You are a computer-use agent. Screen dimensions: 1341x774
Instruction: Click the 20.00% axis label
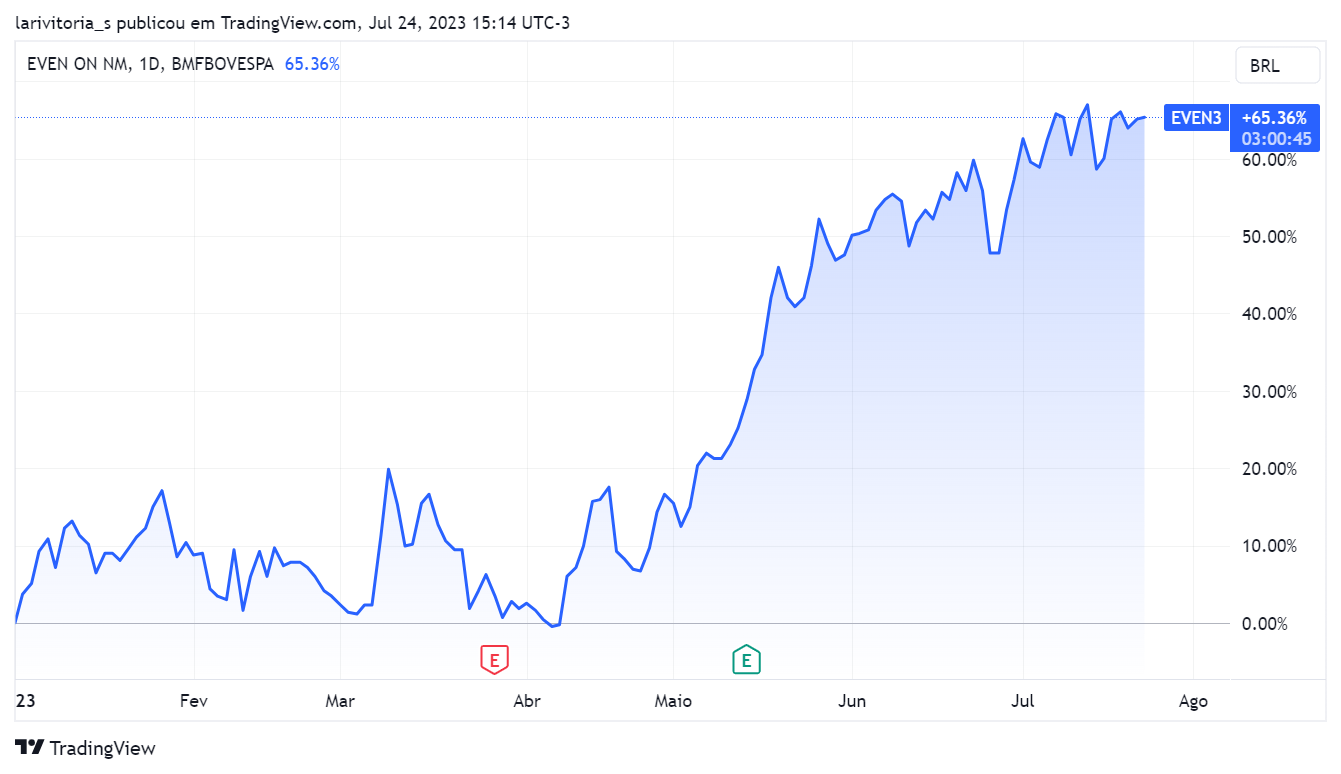[1267, 469]
